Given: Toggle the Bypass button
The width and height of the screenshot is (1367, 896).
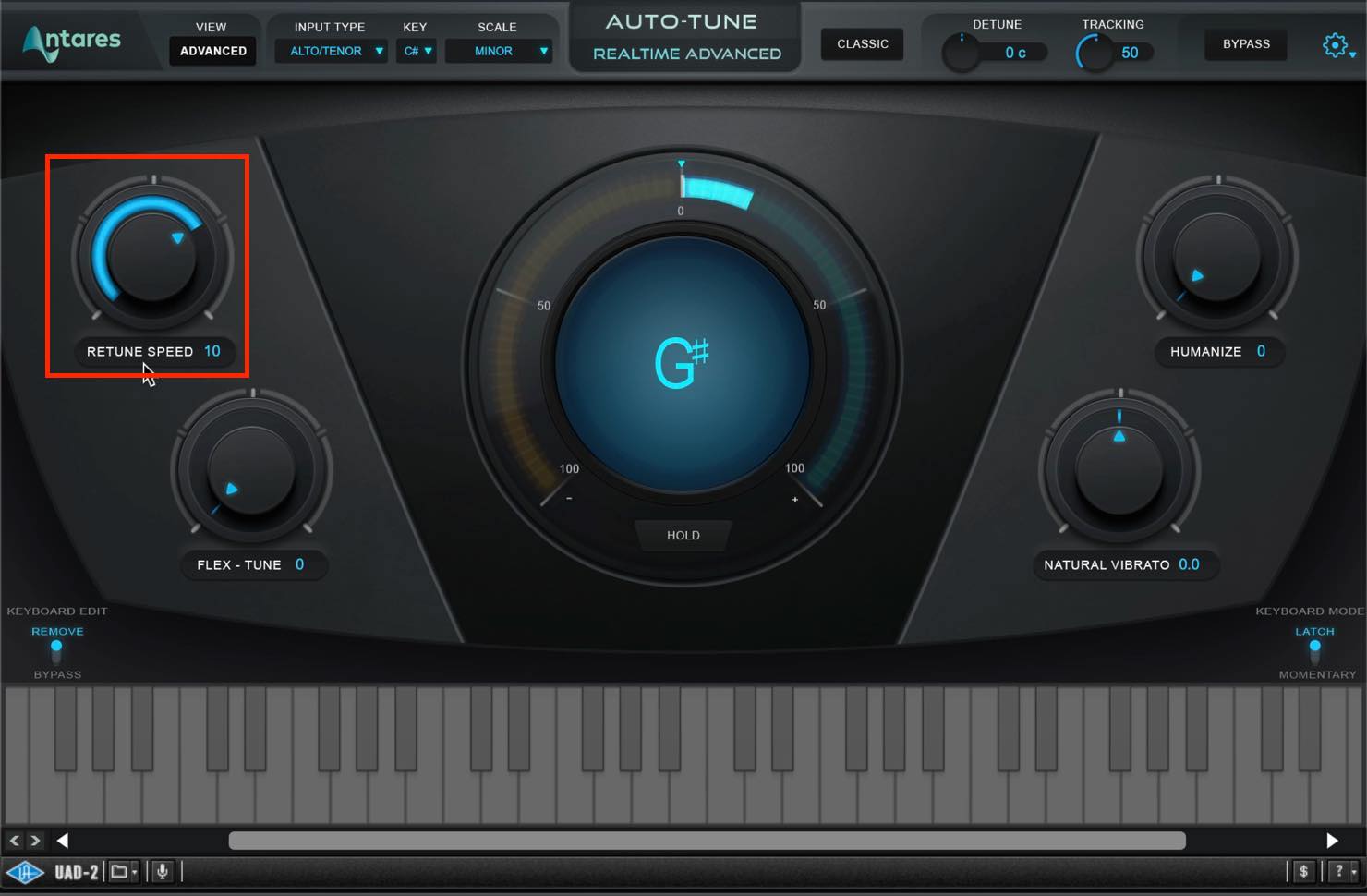Looking at the screenshot, I should [x=1246, y=43].
